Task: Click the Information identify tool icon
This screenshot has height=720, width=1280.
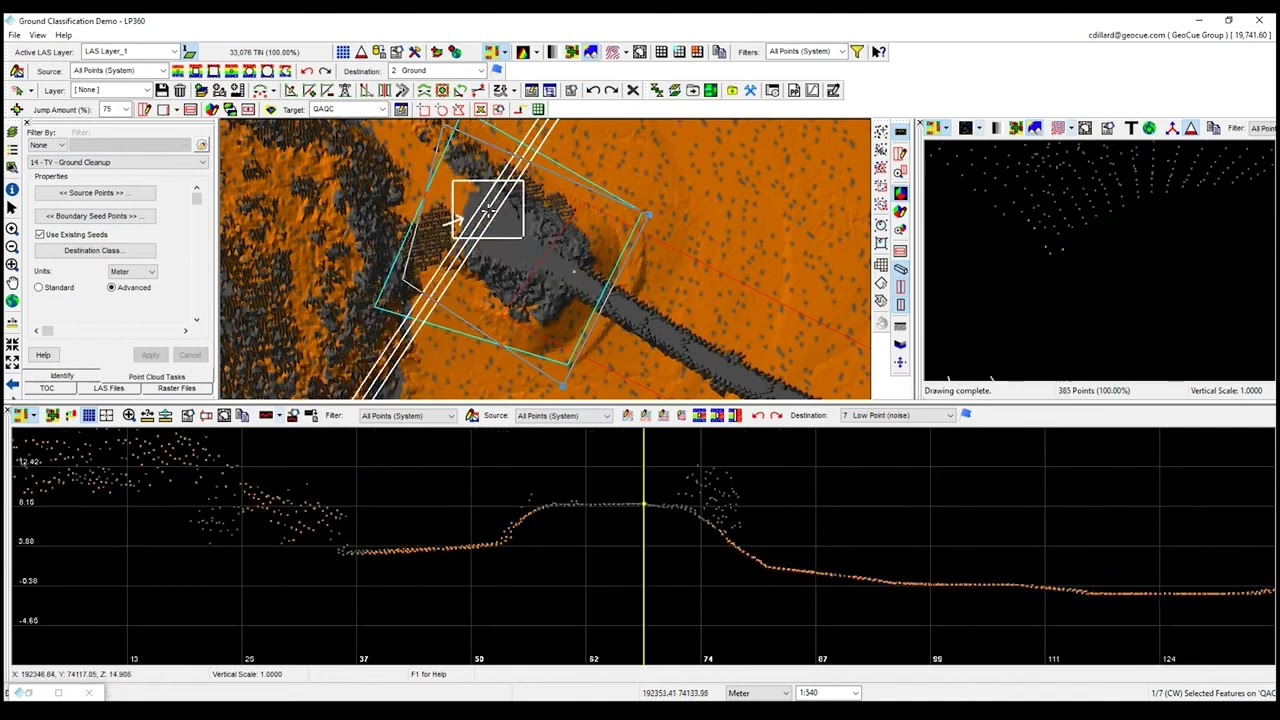Action: click(12, 189)
